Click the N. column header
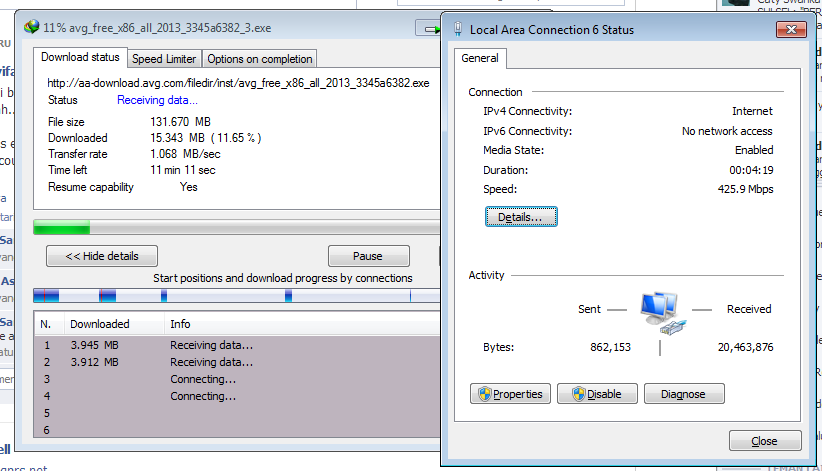The width and height of the screenshot is (822, 471). tap(50, 324)
